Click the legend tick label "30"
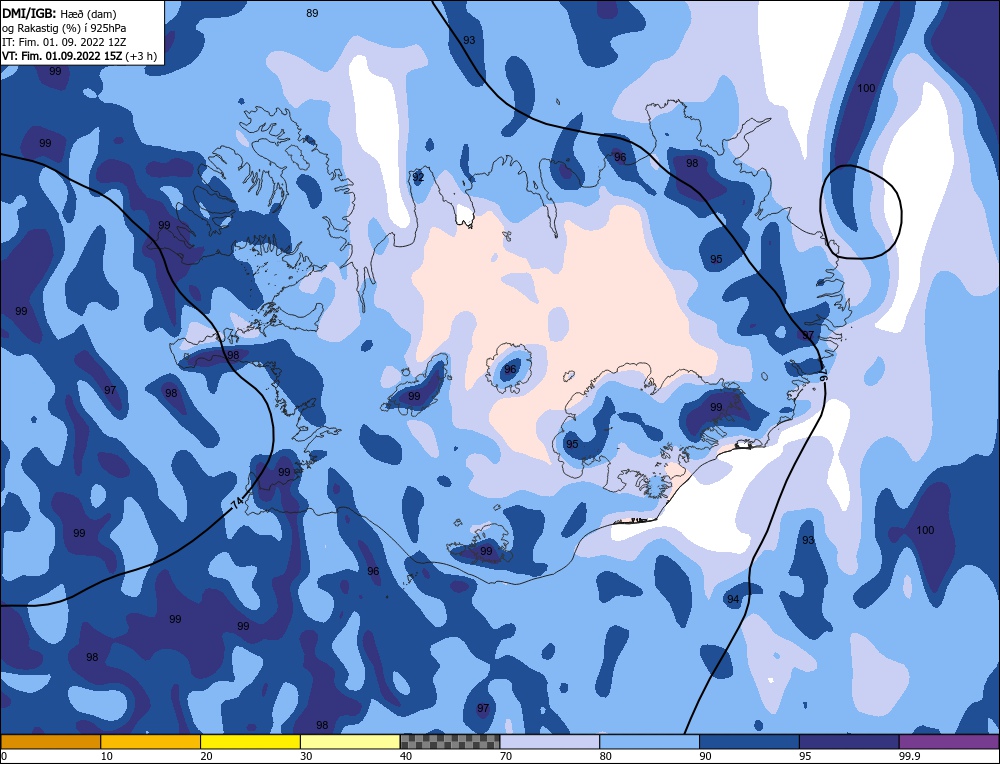 point(306,756)
